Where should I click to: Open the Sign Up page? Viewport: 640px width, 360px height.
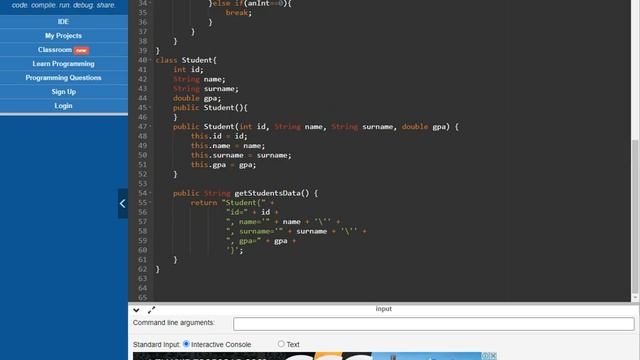[63, 92]
